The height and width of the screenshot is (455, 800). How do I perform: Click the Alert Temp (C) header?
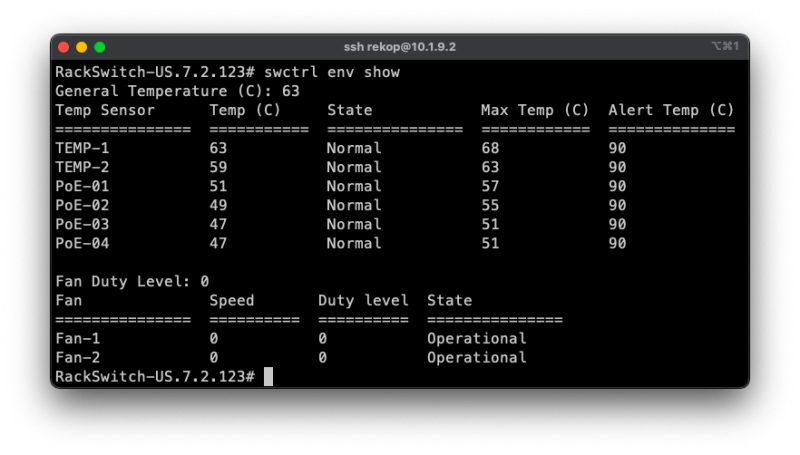click(671, 110)
